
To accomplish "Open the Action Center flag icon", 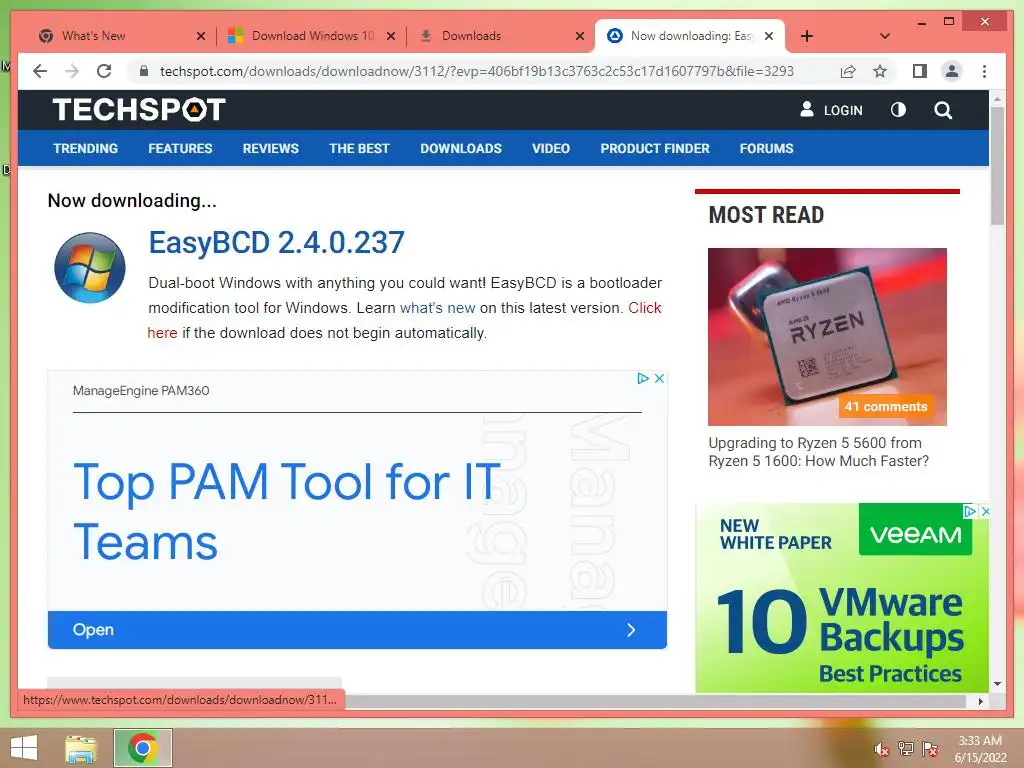I will point(930,749).
